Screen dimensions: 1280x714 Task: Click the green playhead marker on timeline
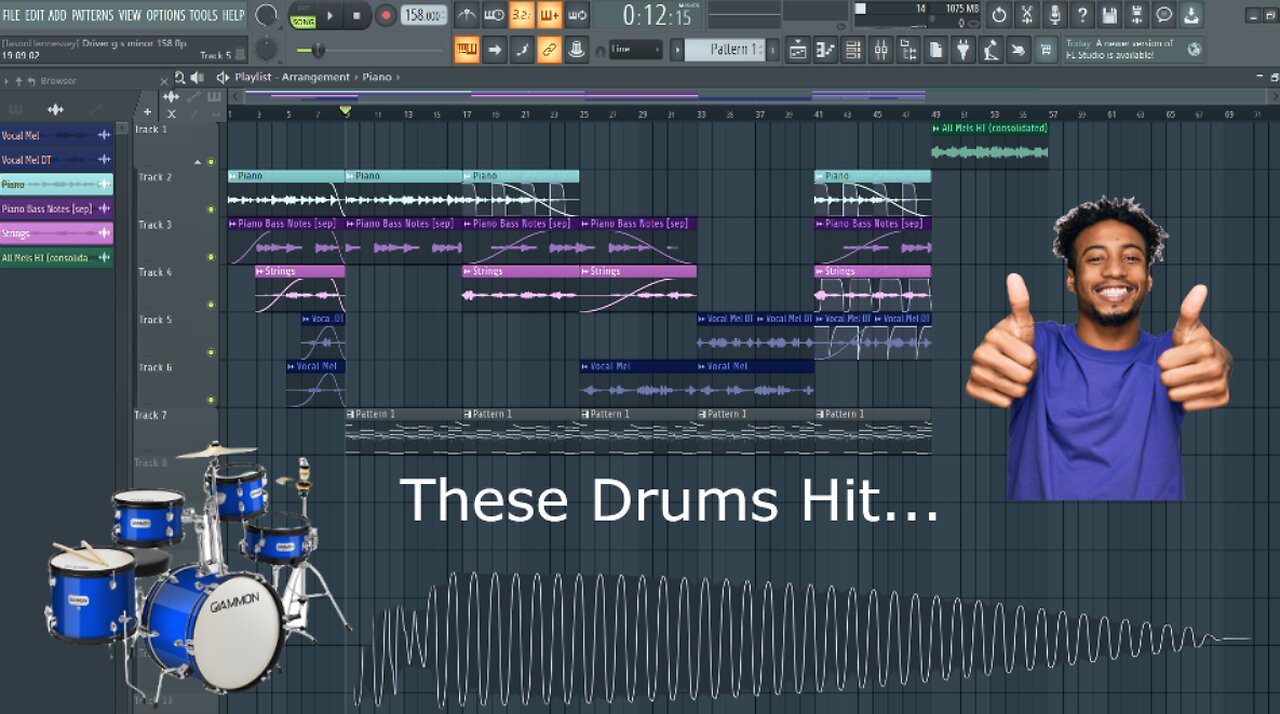pyautogui.click(x=345, y=111)
